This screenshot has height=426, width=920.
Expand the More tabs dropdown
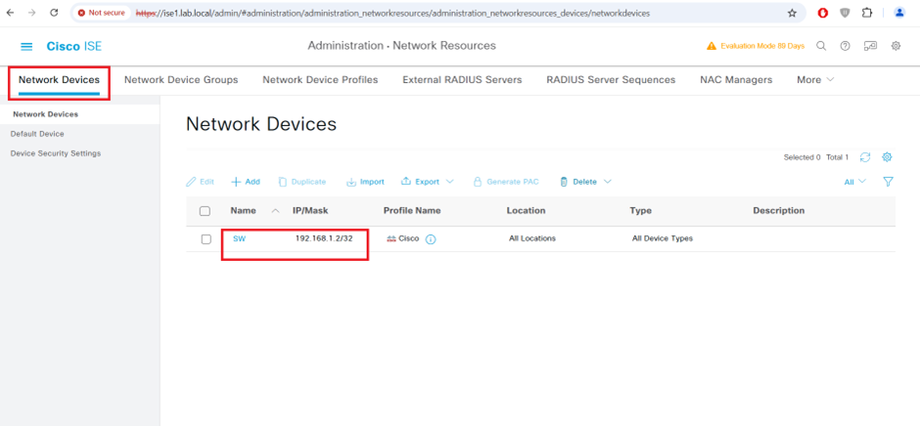click(815, 80)
